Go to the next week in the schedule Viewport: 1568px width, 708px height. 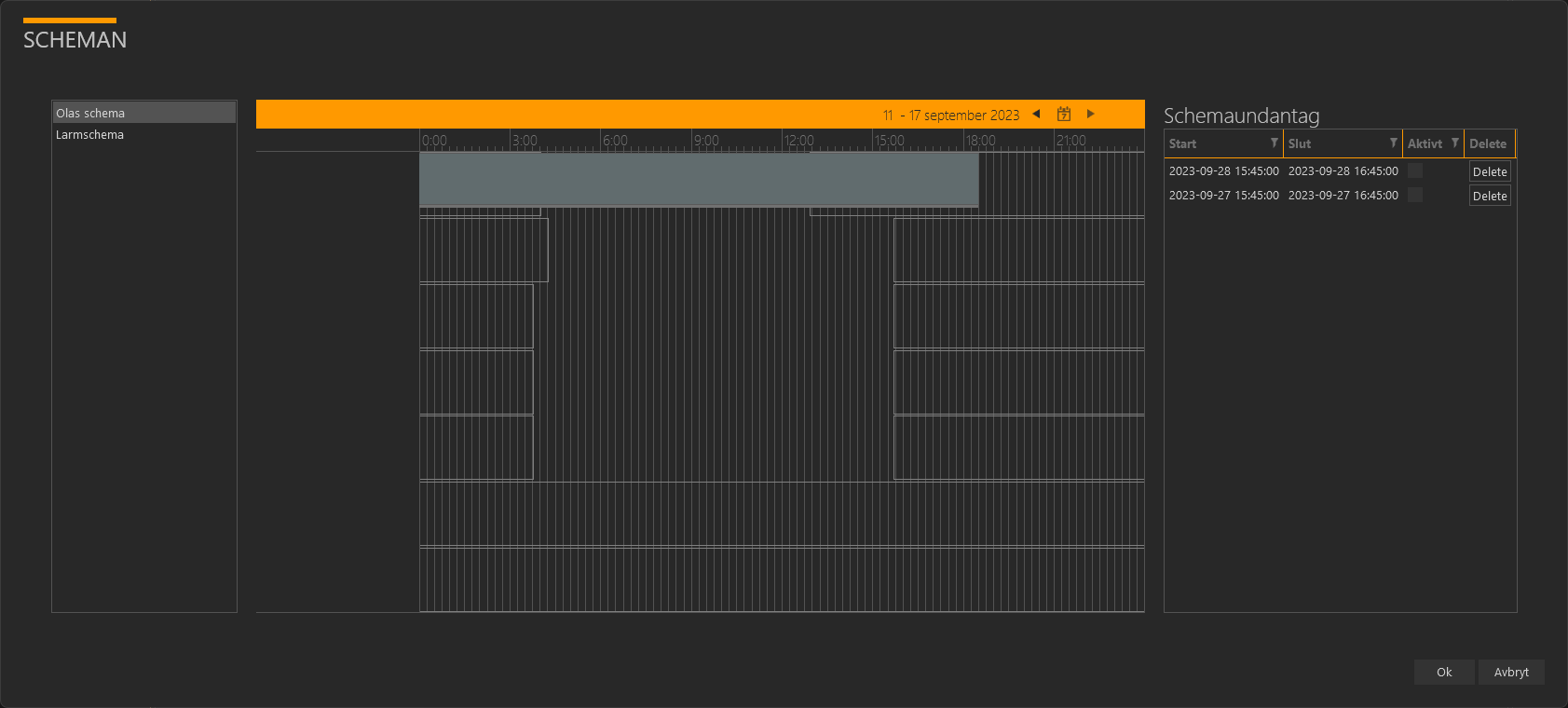point(1090,115)
